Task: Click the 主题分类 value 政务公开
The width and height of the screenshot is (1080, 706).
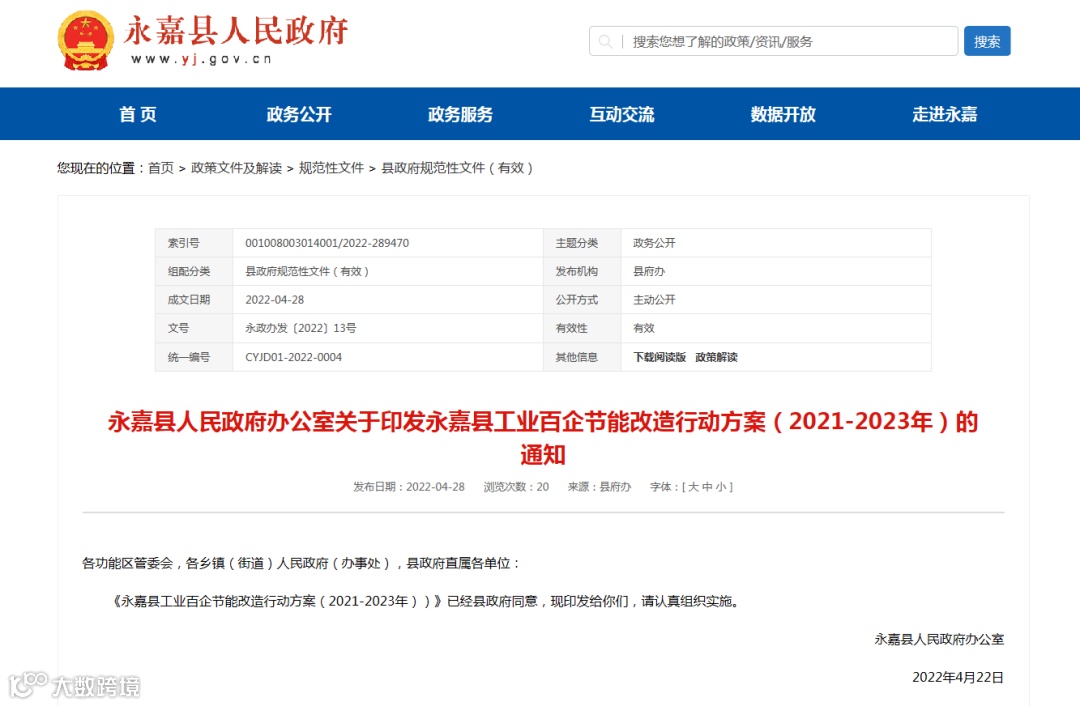Action: (x=654, y=243)
